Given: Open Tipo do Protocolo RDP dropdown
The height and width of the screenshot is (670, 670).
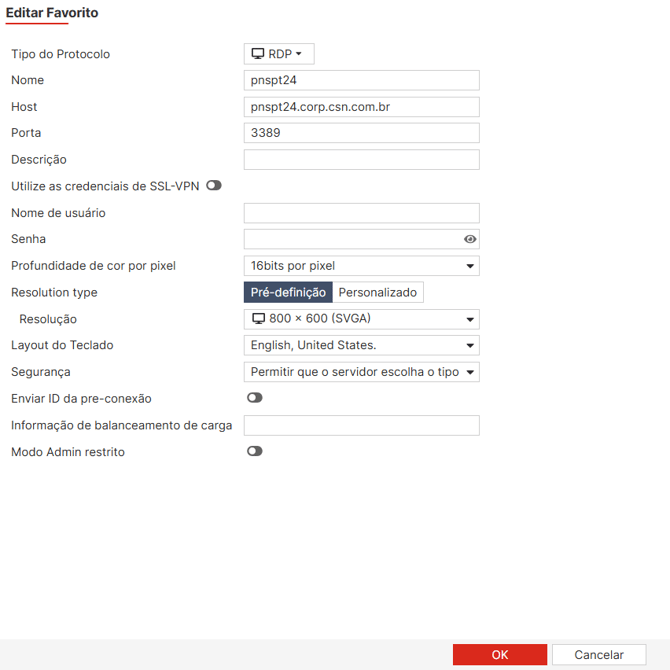Looking at the screenshot, I should (x=279, y=54).
